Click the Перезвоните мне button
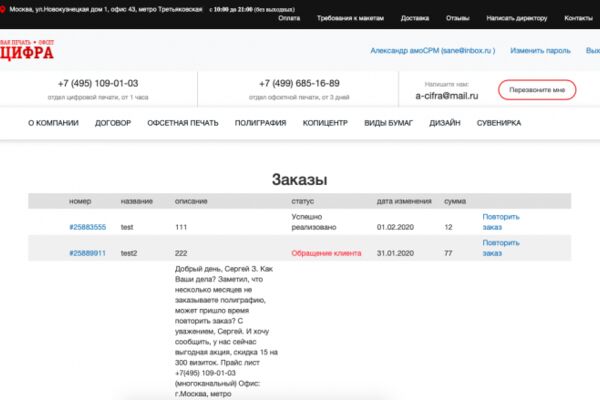Viewport: 600px width, 400px height. coord(537,90)
